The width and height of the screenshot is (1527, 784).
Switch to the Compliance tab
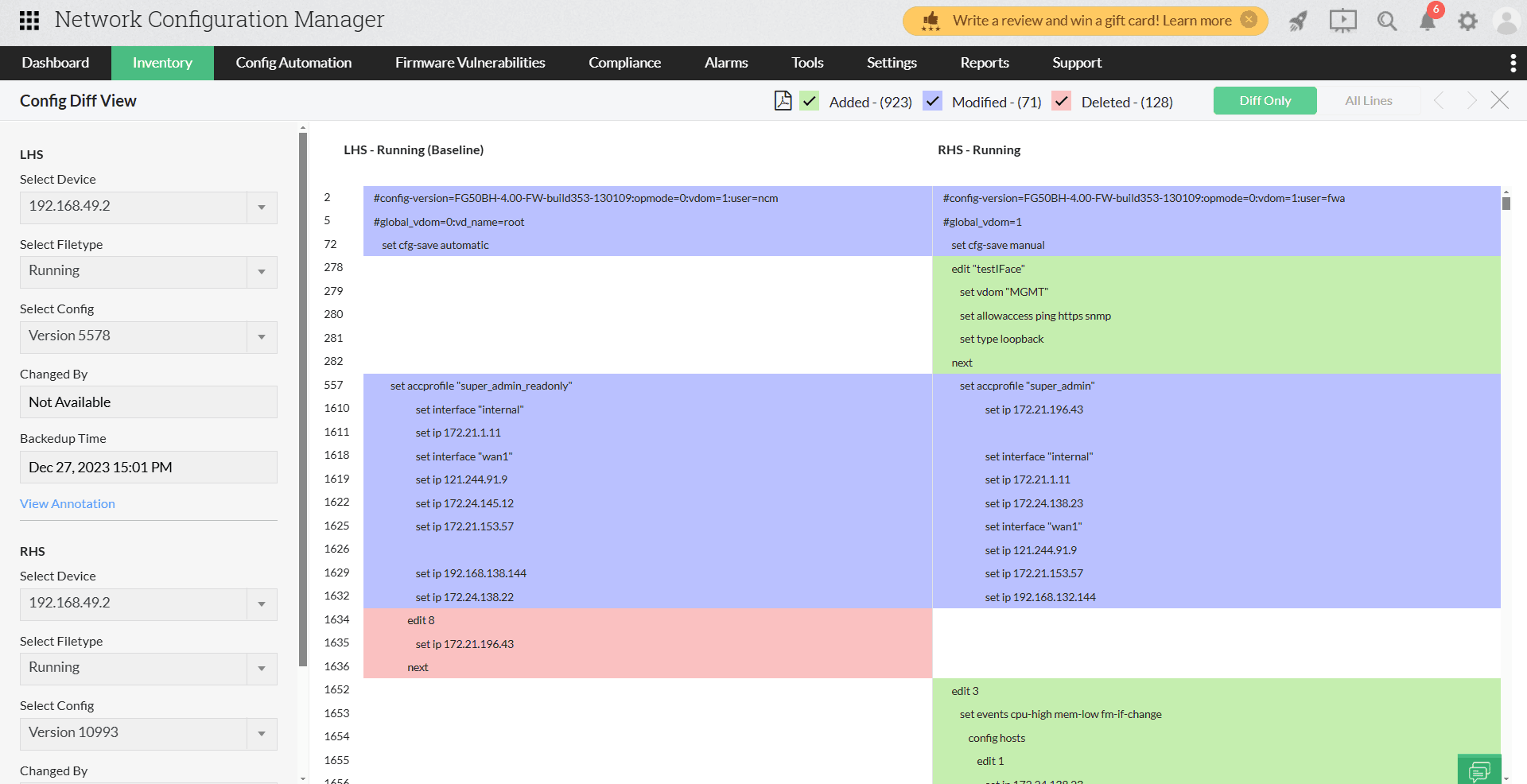[624, 63]
